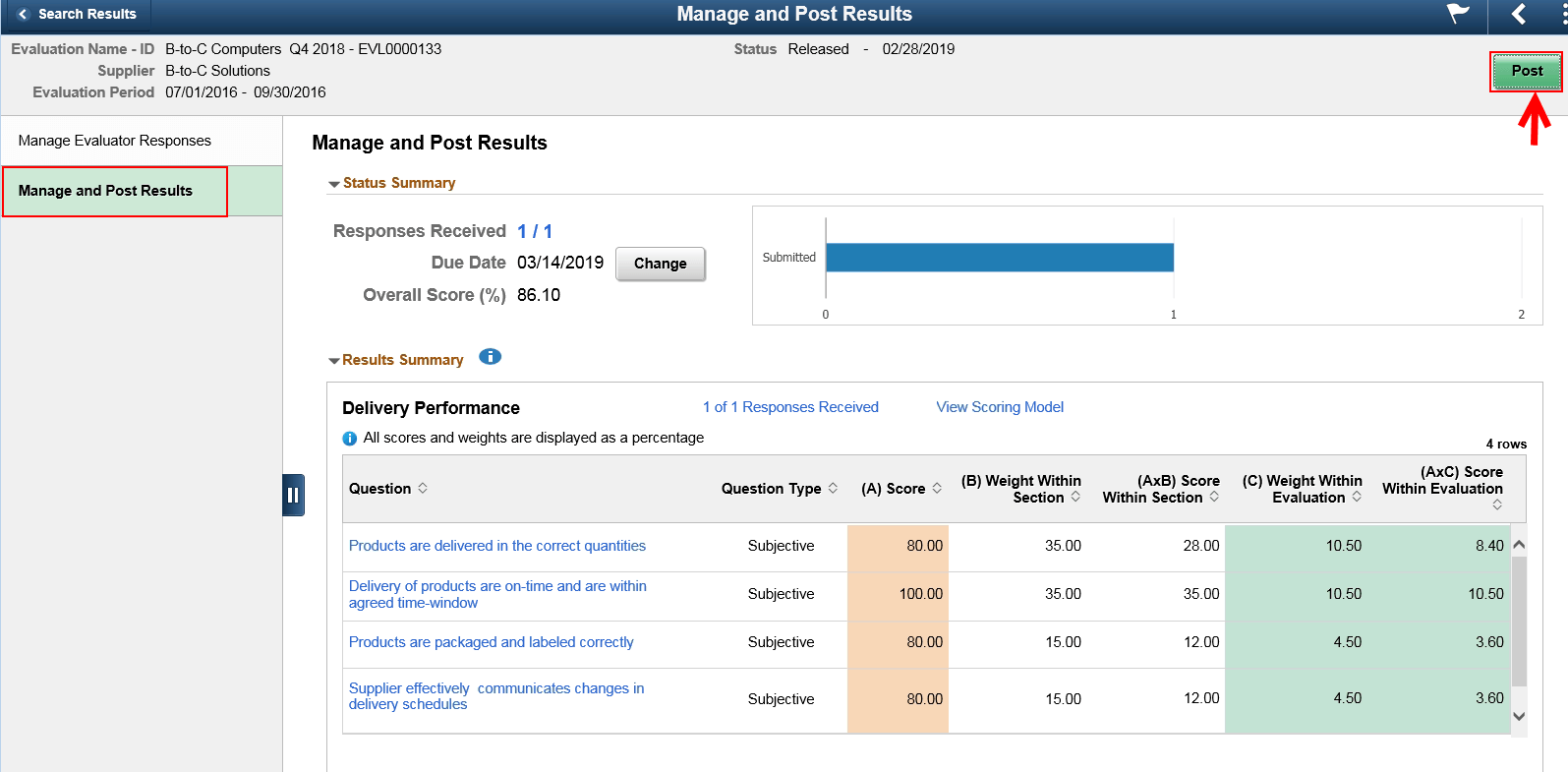This screenshot has width=1568, height=772.
Task: Open the actions menu dots icon
Action: point(1563,14)
